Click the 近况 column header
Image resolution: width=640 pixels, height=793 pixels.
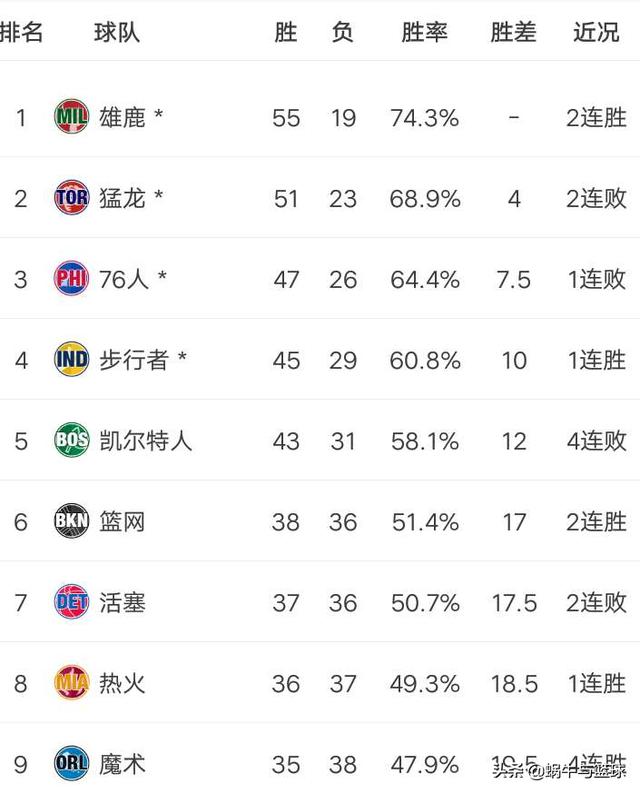pos(596,33)
